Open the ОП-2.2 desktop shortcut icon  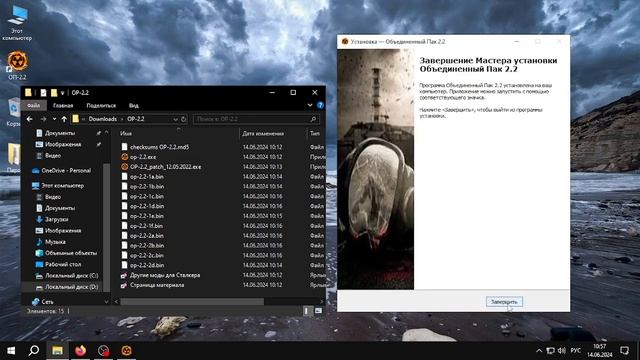(x=17, y=65)
